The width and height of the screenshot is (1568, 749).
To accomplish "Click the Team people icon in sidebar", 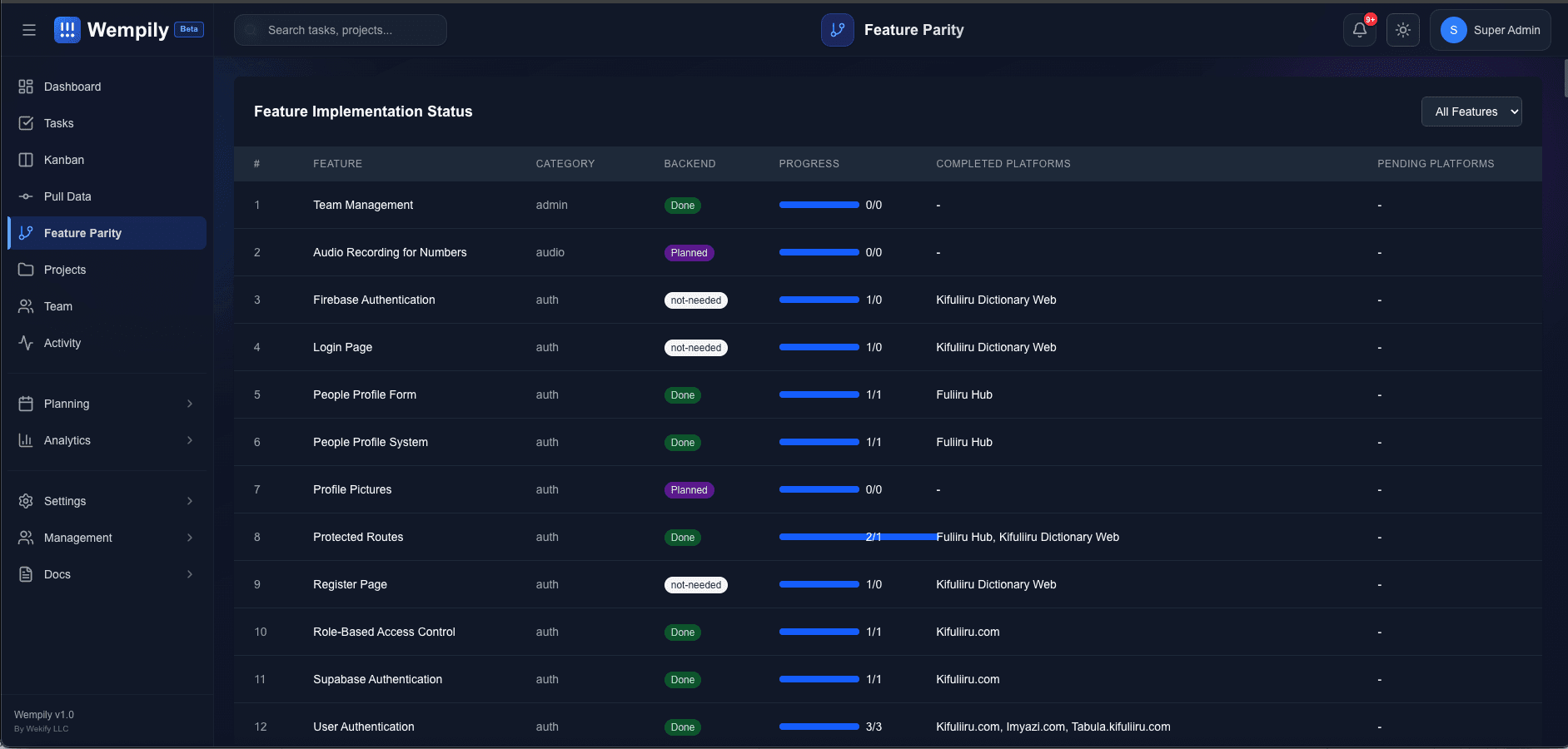I will click(x=26, y=306).
